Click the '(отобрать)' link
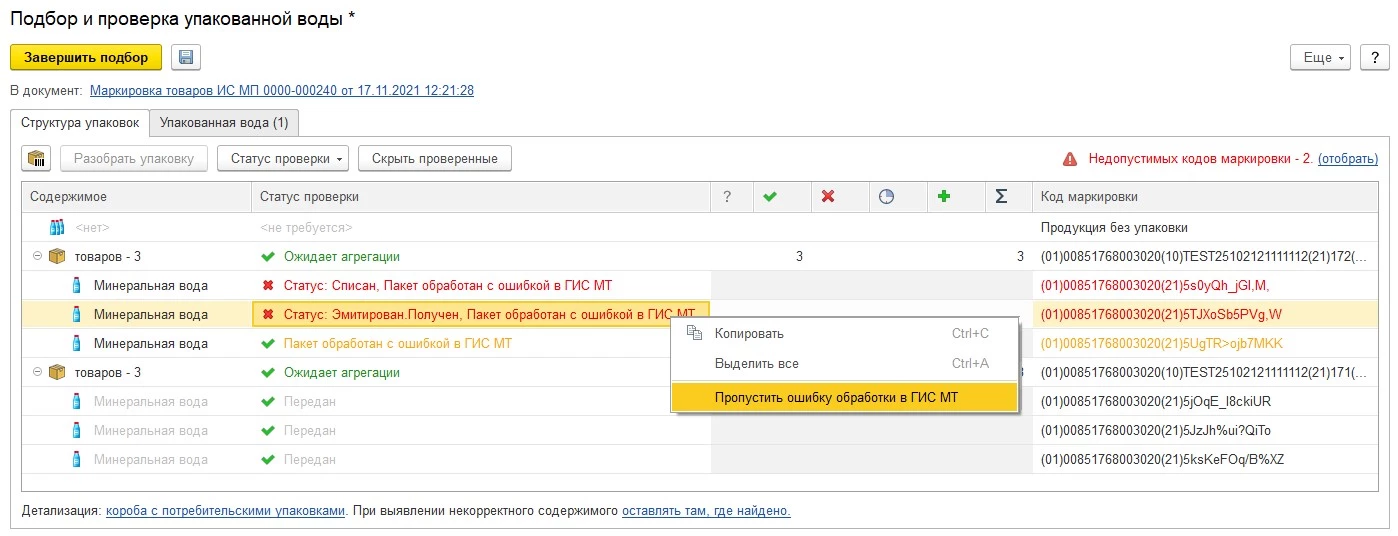The height and width of the screenshot is (536, 1398). coord(1347,159)
